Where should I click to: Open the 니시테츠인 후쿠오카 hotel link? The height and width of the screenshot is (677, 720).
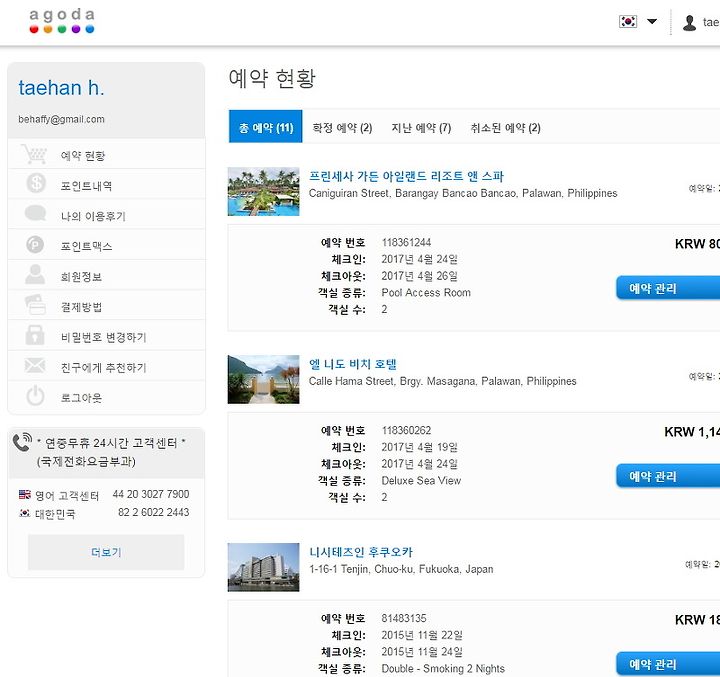pos(361,552)
